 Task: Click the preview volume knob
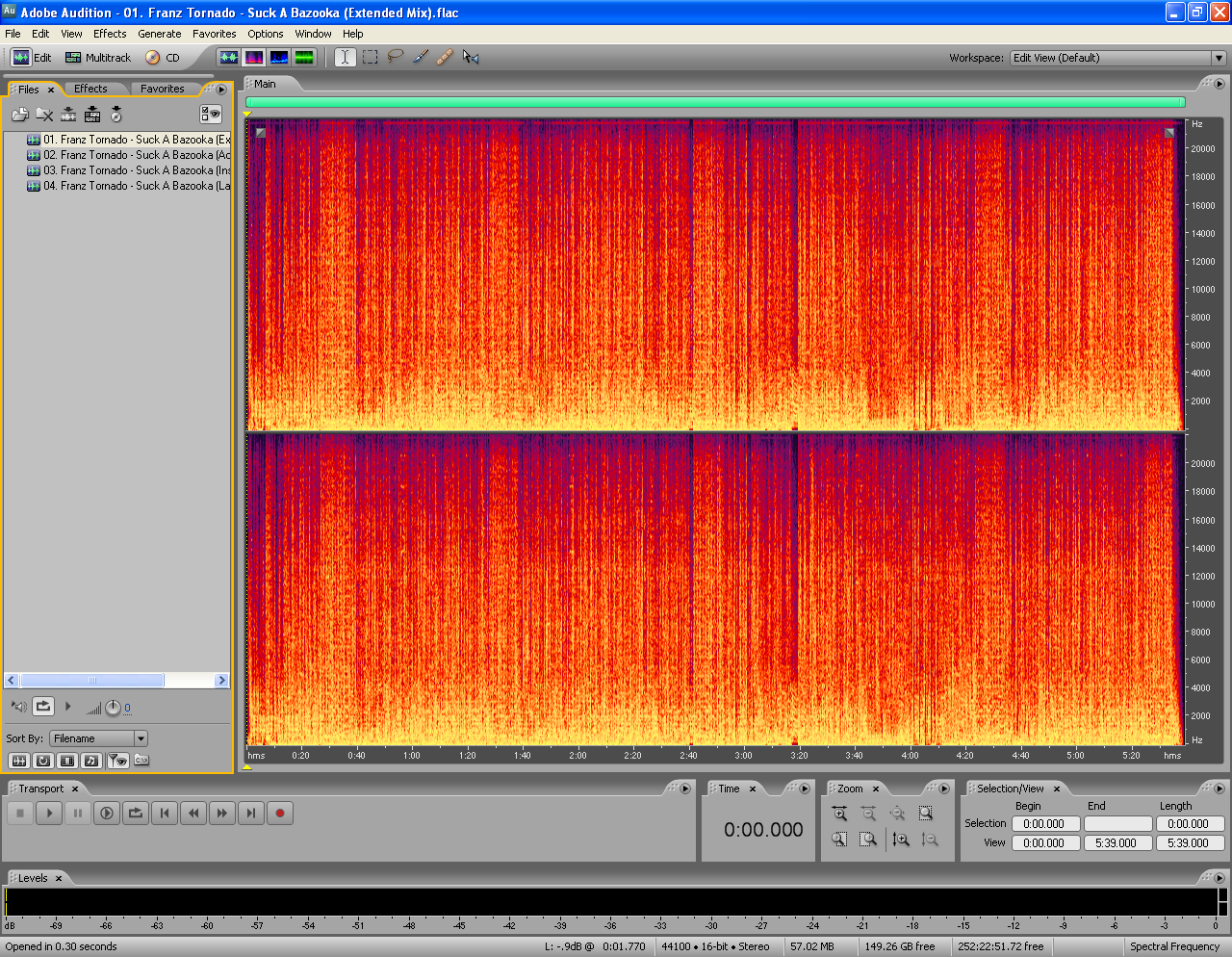pos(113,708)
